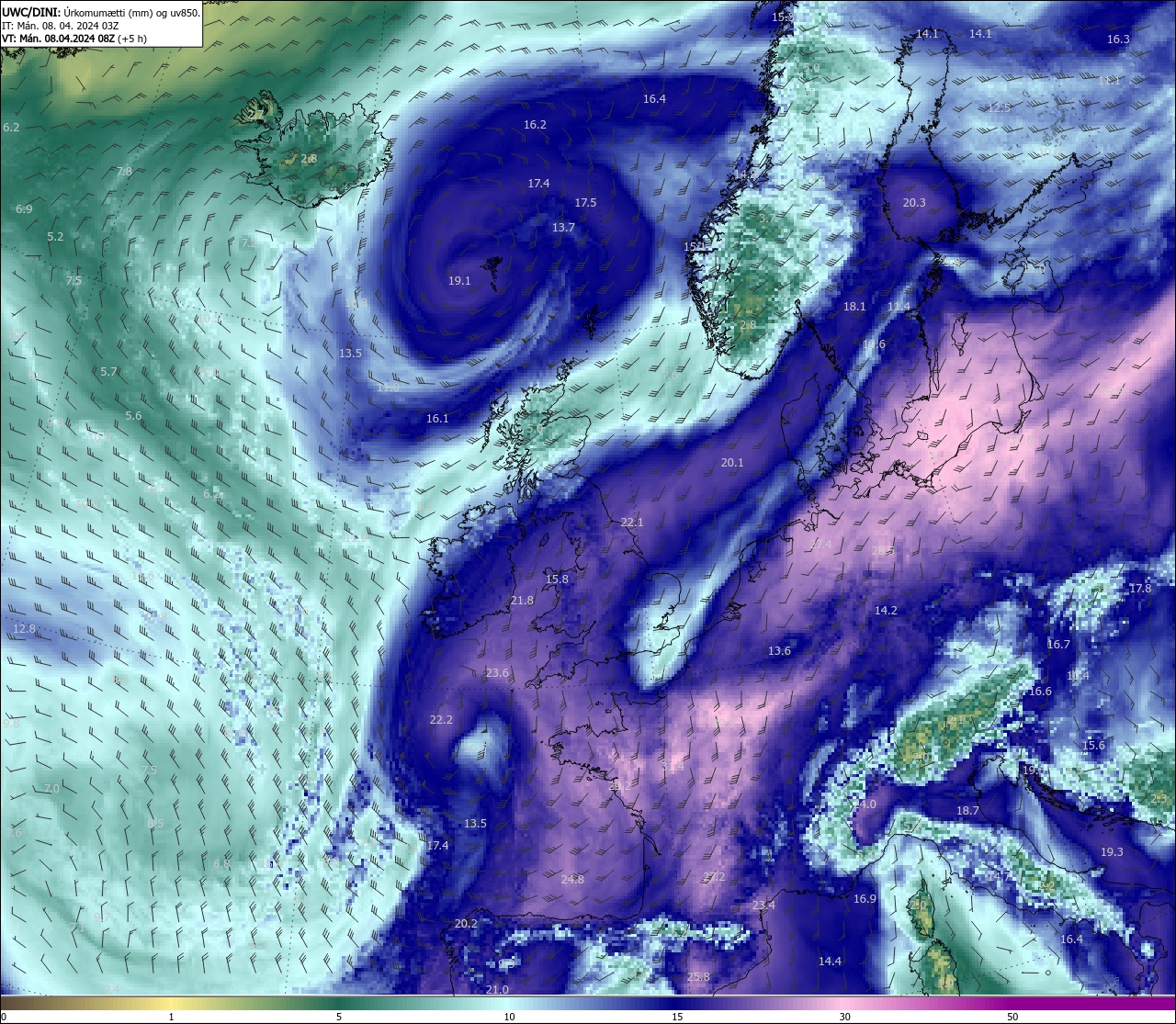Click the 12.8 value label

[25, 629]
